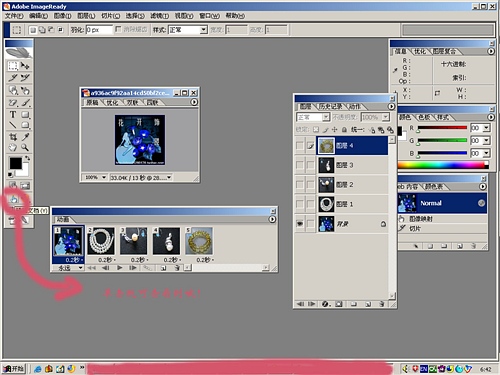Viewport: 500px width, 375px height.
Task: Open the 文件 (File) menu
Action: click(x=14, y=16)
